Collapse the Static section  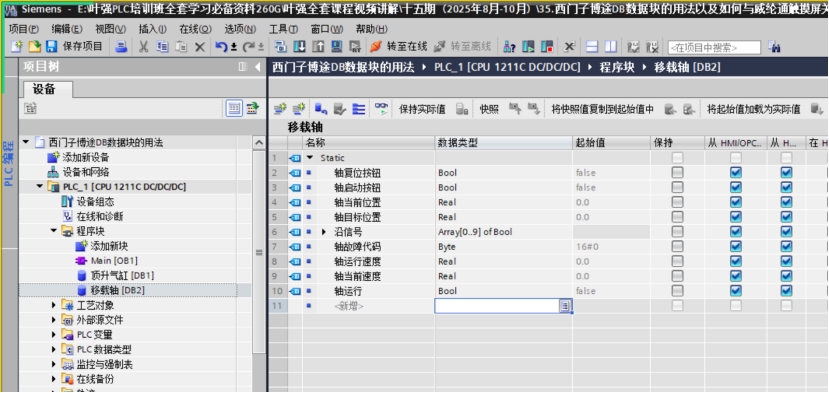[x=310, y=158]
